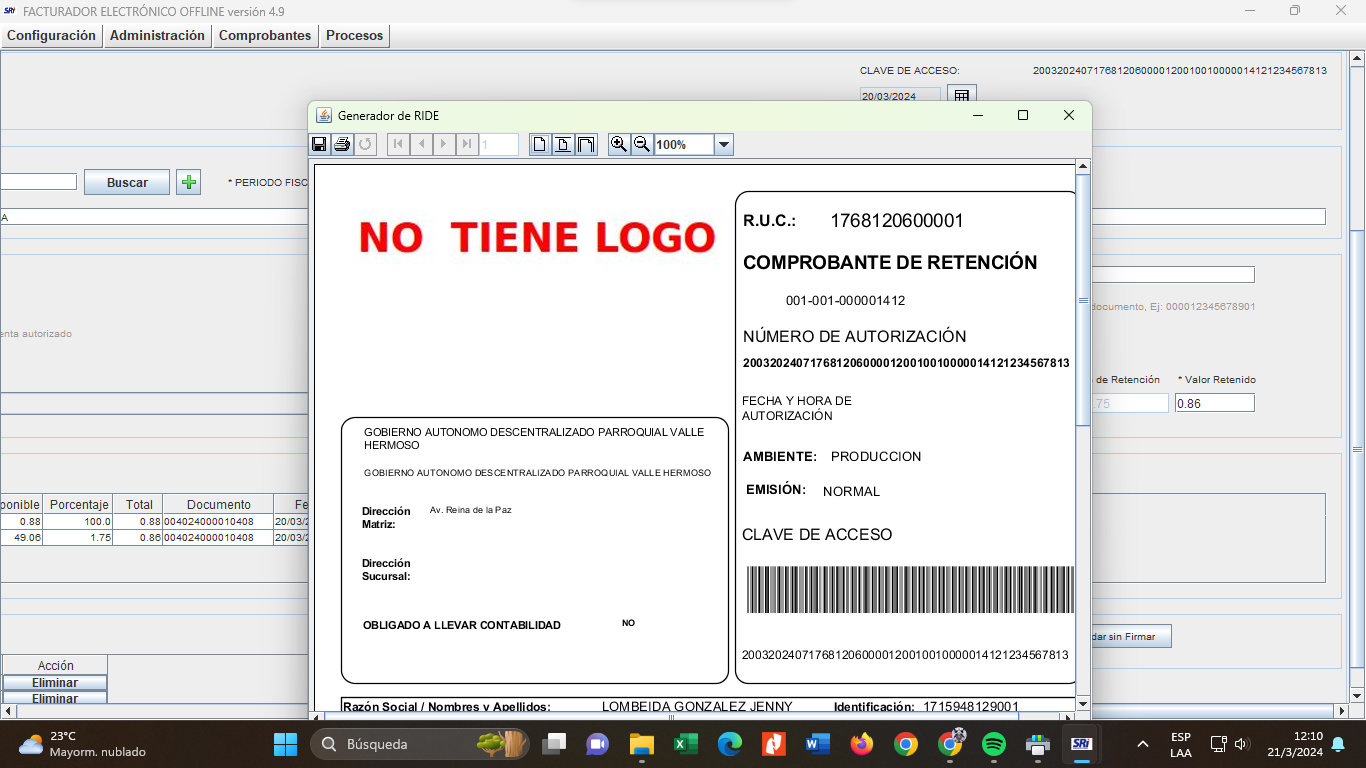Click the Valor Retenido field showing 0.86
Viewport: 1366px width, 768px height.
[1214, 403]
